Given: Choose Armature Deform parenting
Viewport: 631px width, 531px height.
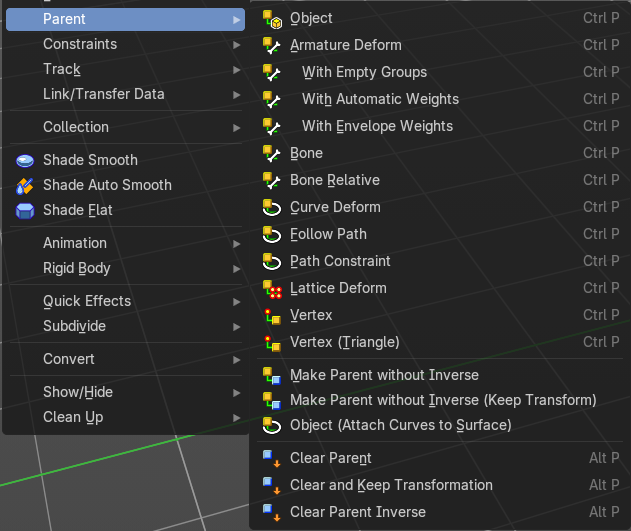Looking at the screenshot, I should pos(440,45).
